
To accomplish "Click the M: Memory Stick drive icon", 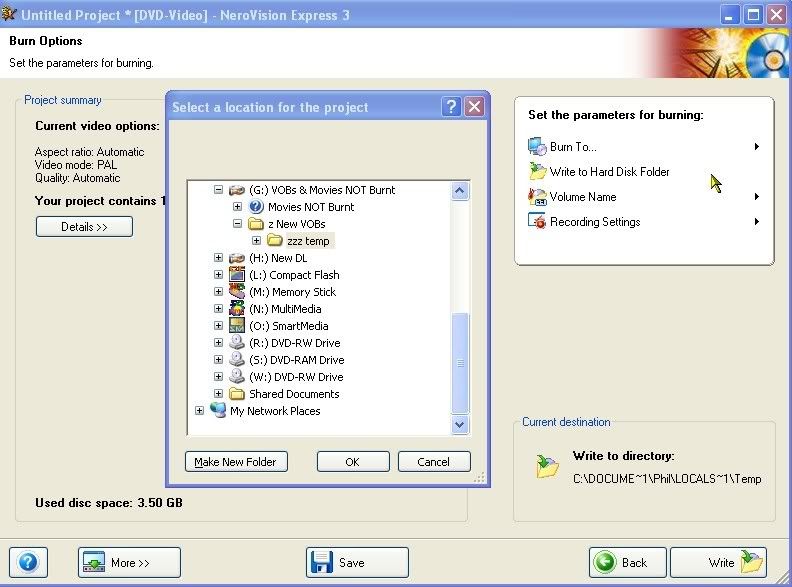I will click(x=237, y=291).
